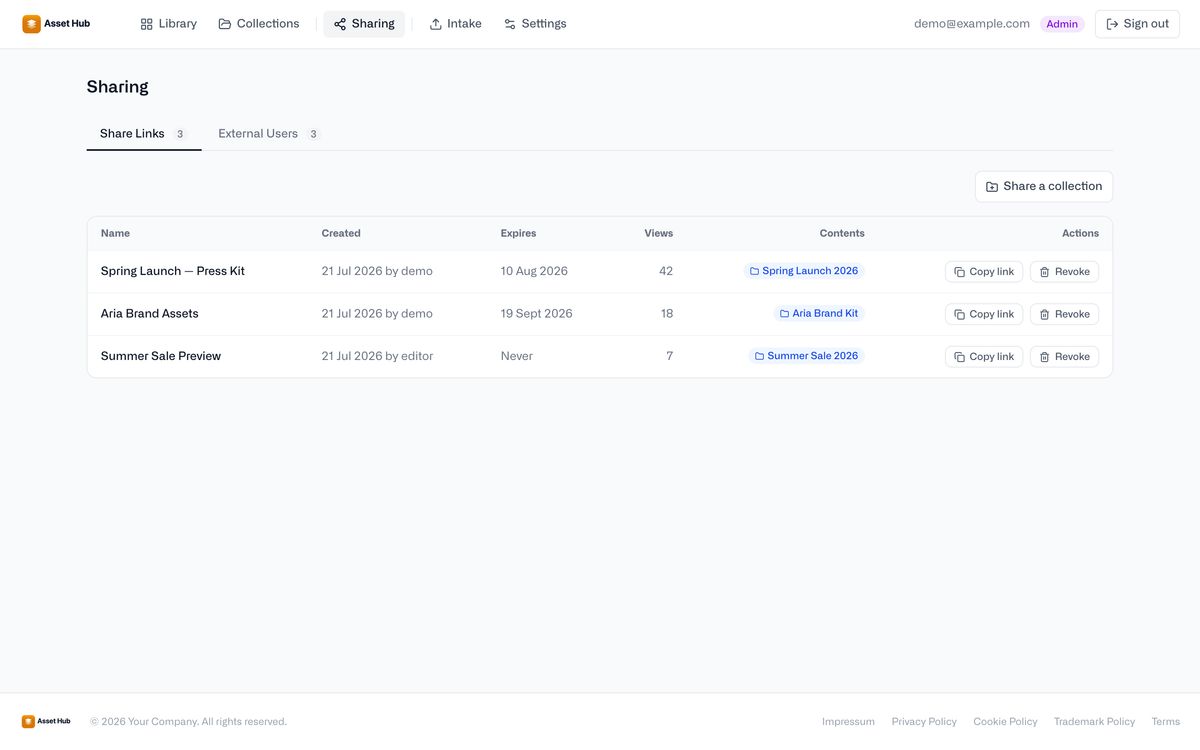Open the Impressum footer link

coord(848,722)
